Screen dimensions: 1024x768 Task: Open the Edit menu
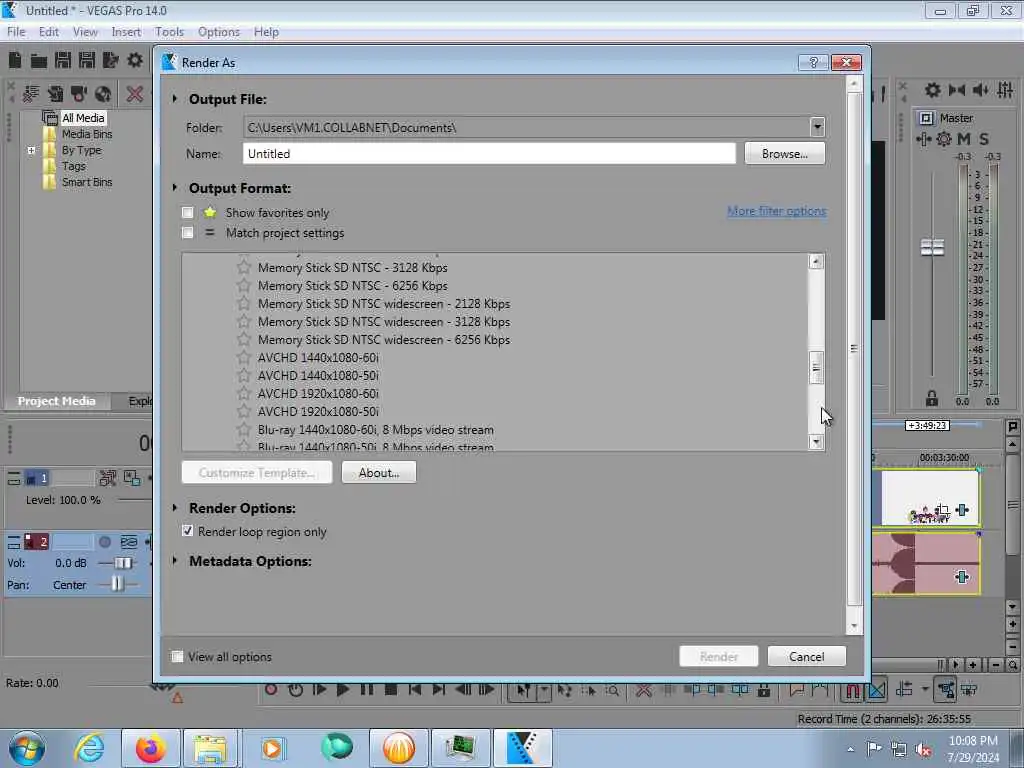point(48,32)
